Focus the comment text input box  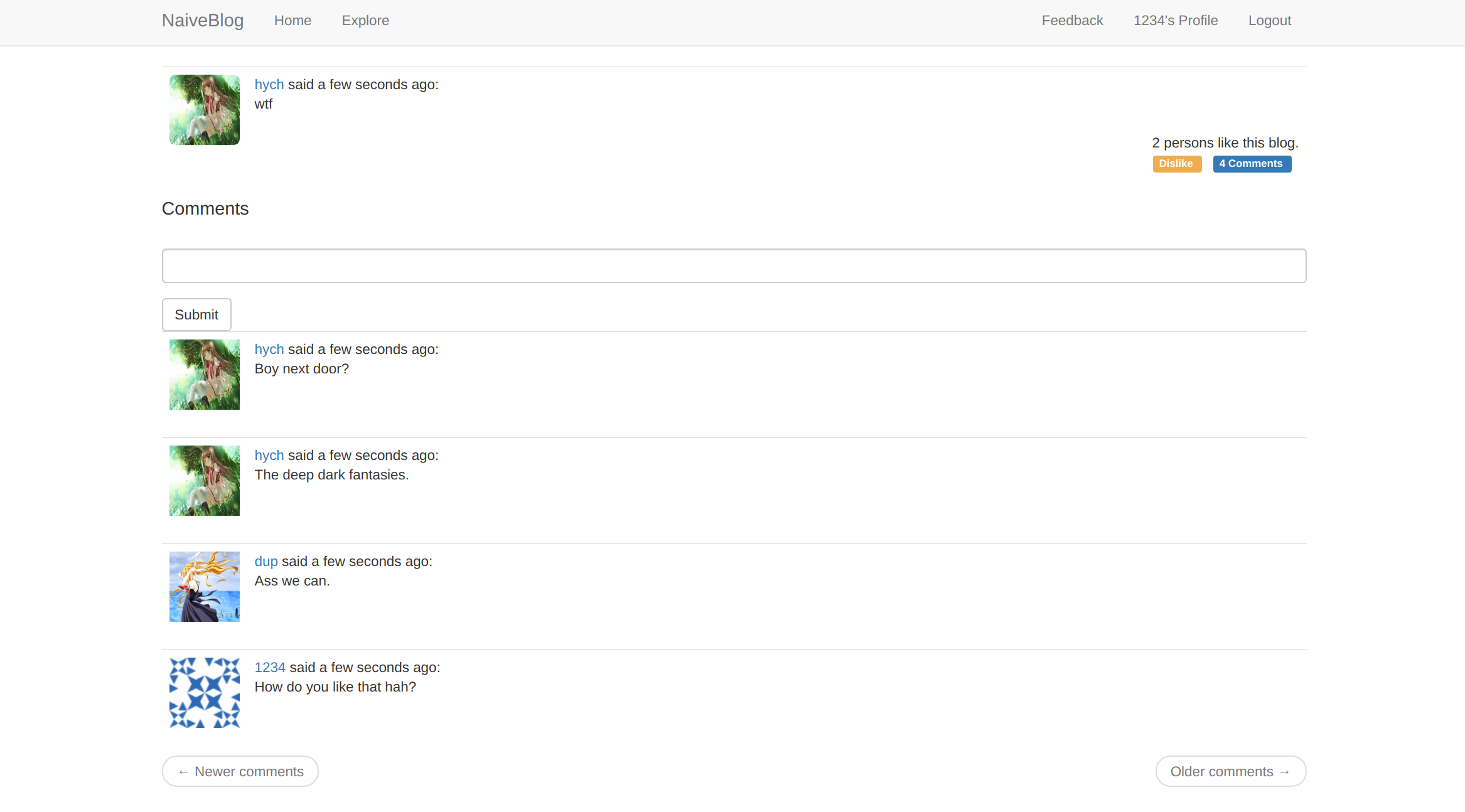pyautogui.click(x=734, y=266)
